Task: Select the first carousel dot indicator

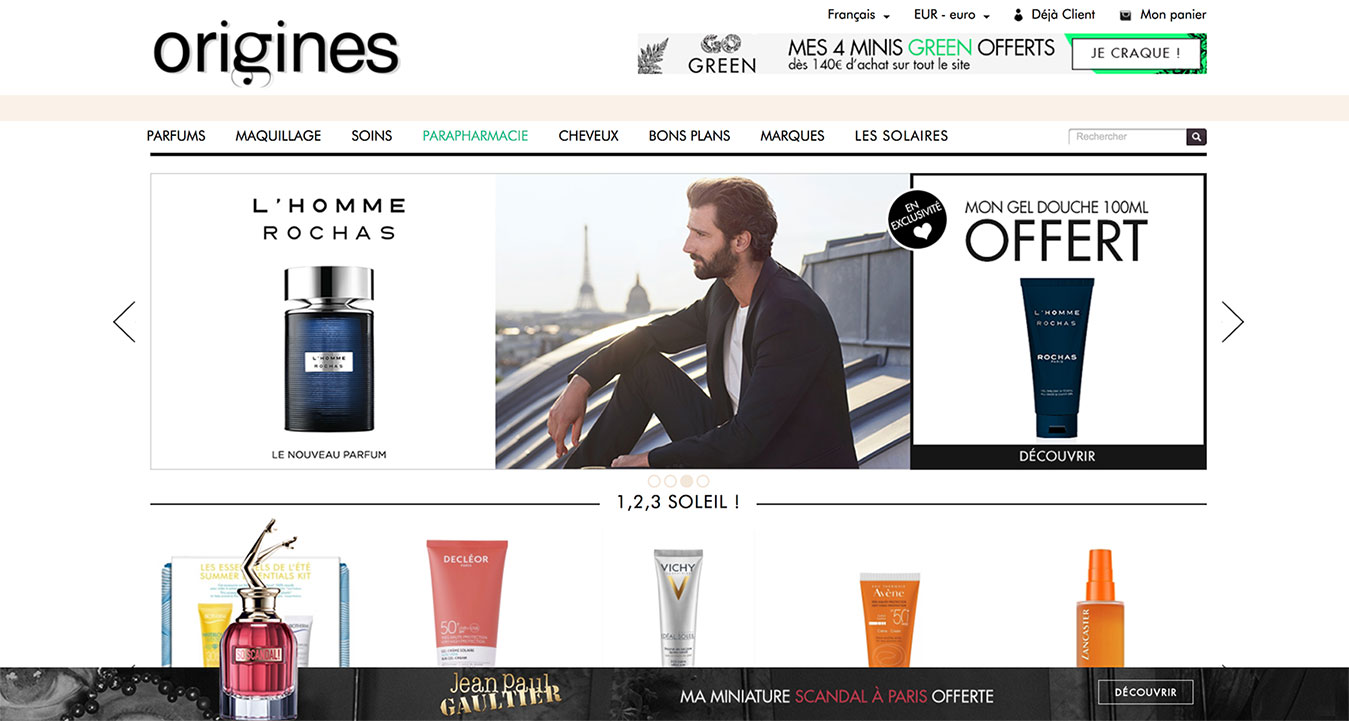Action: 655,481
